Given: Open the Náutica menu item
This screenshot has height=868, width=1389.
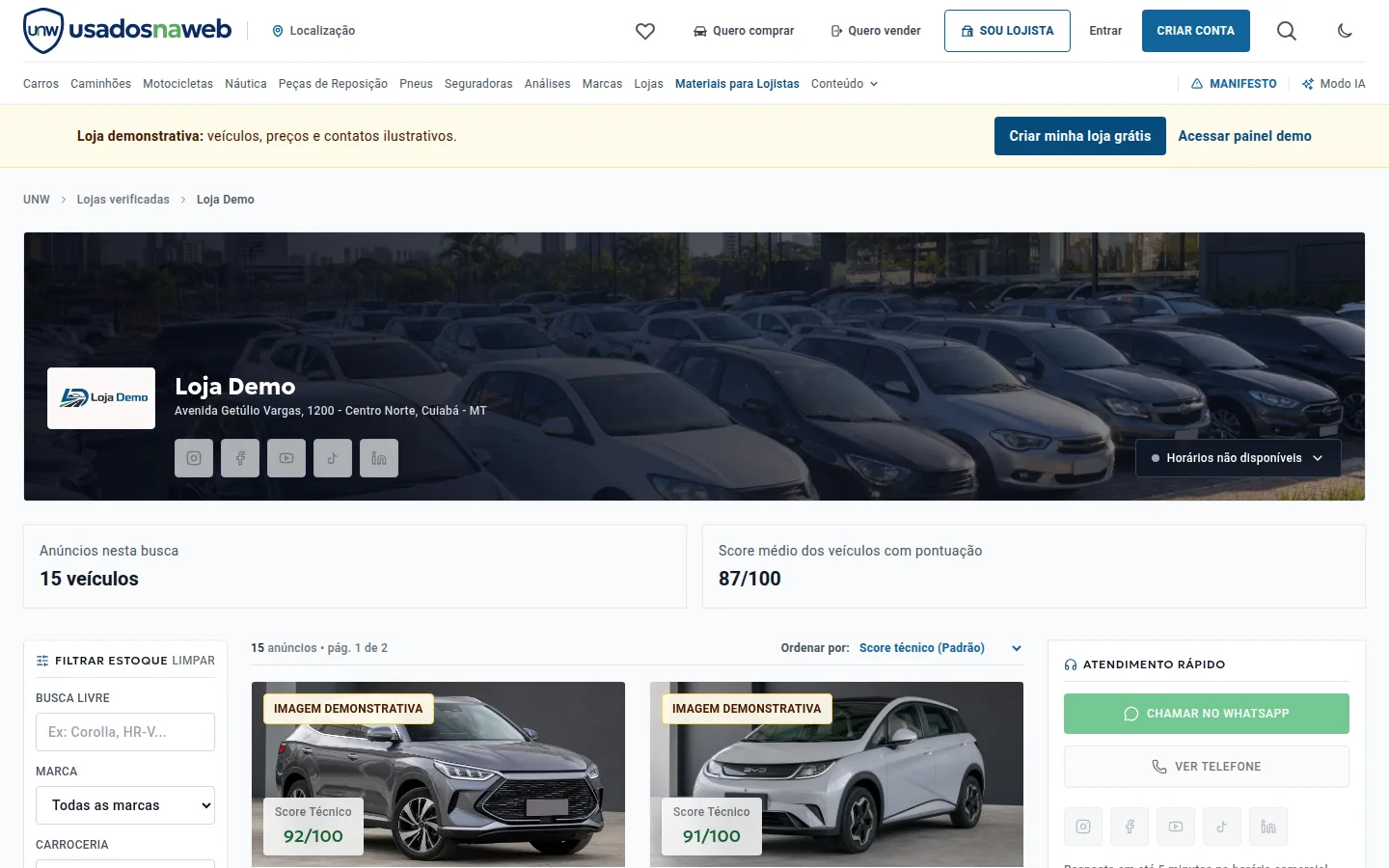Looking at the screenshot, I should point(246,84).
